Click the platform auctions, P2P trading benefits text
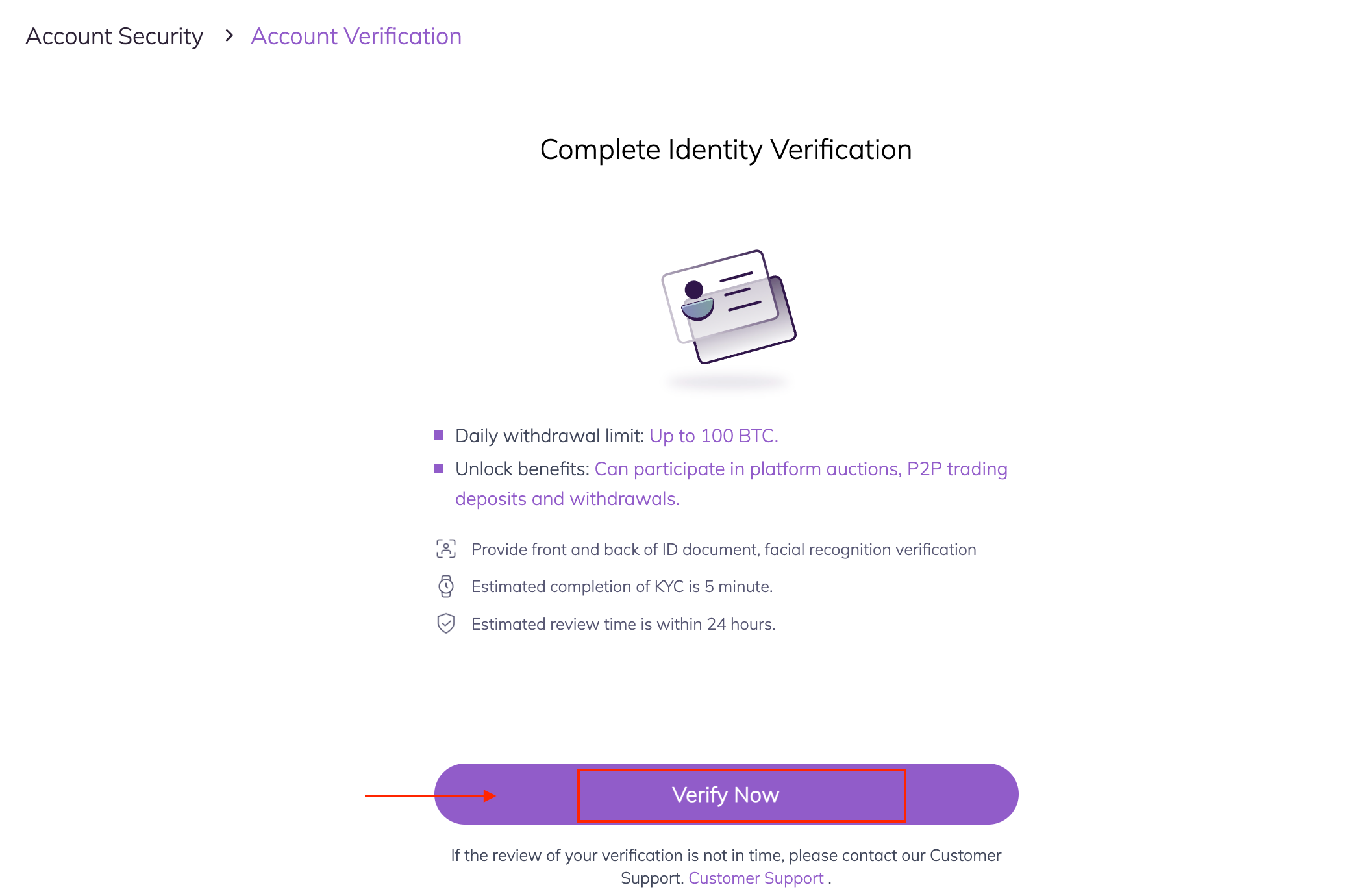1370x896 pixels. coord(801,469)
